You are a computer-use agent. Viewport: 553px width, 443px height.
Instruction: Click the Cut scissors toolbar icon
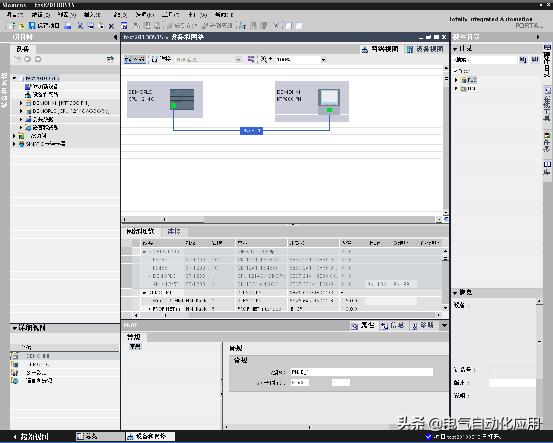coord(80,26)
